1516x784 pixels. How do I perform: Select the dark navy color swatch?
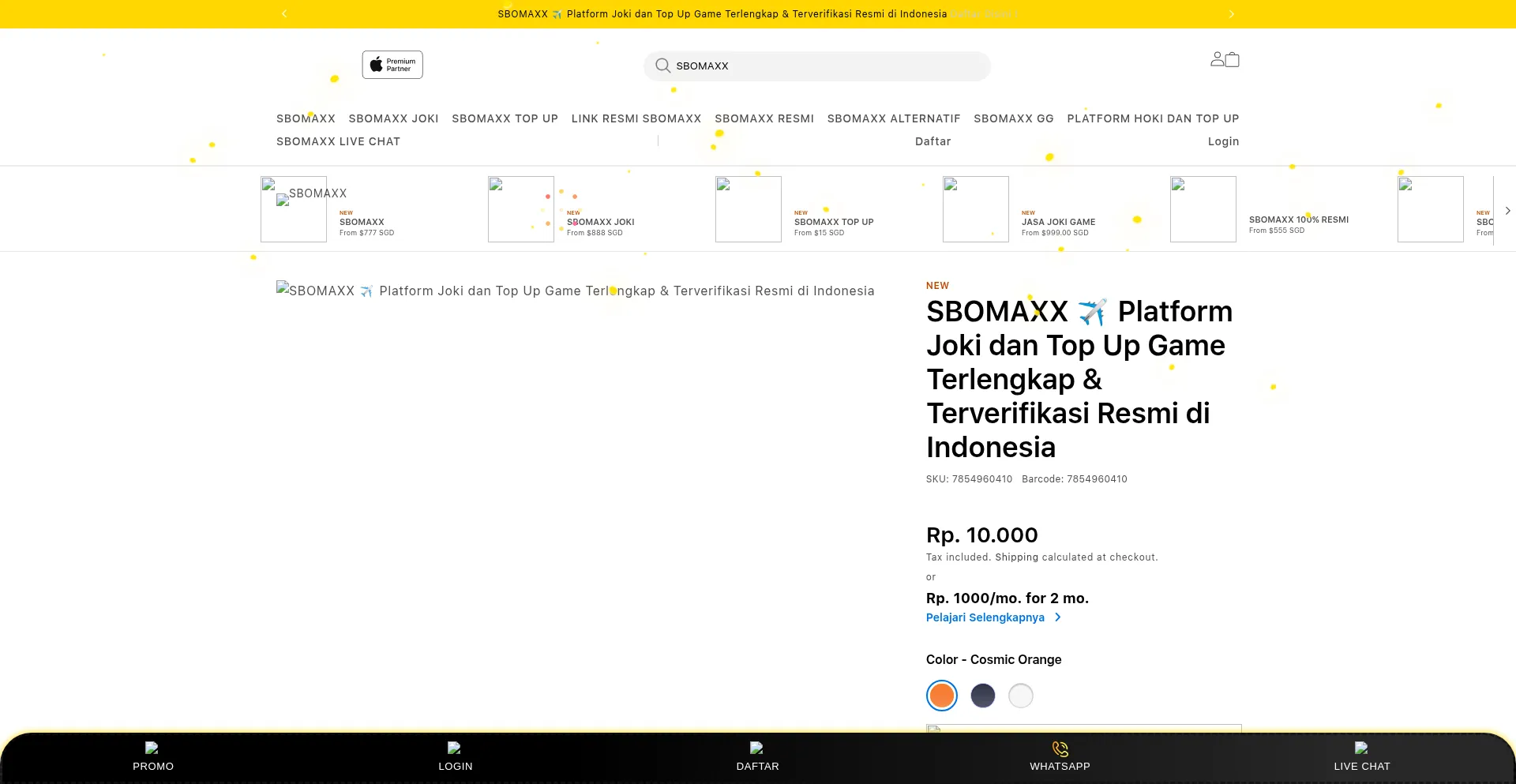[x=983, y=696]
